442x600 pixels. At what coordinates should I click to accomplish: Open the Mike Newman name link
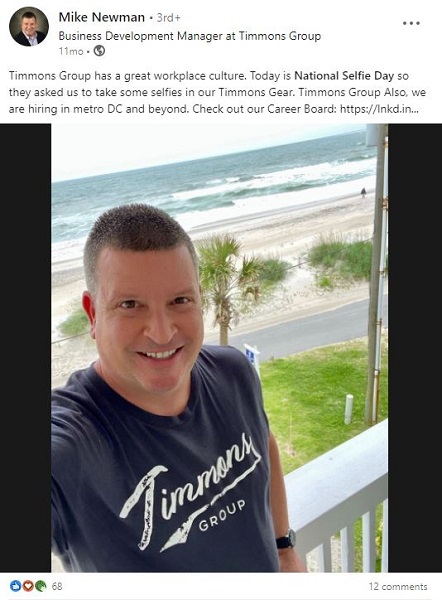pyautogui.click(x=101, y=17)
